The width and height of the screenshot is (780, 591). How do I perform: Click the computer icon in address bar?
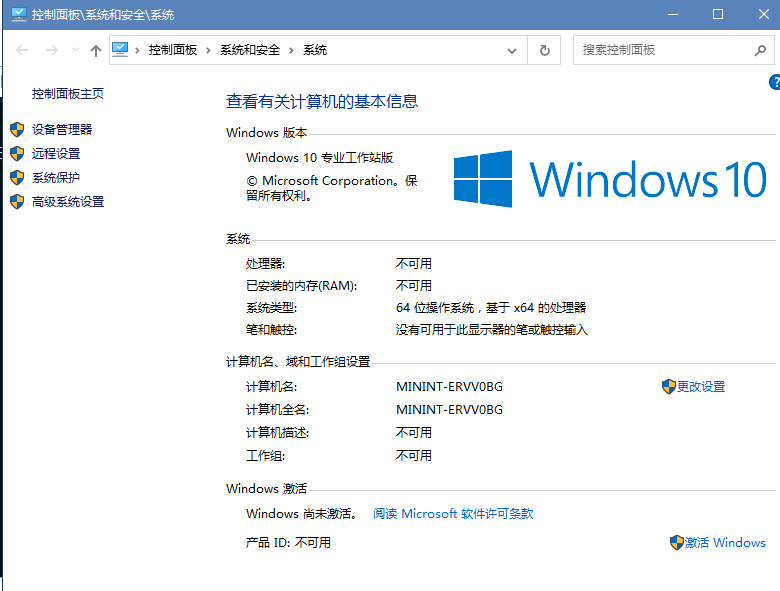[120, 50]
